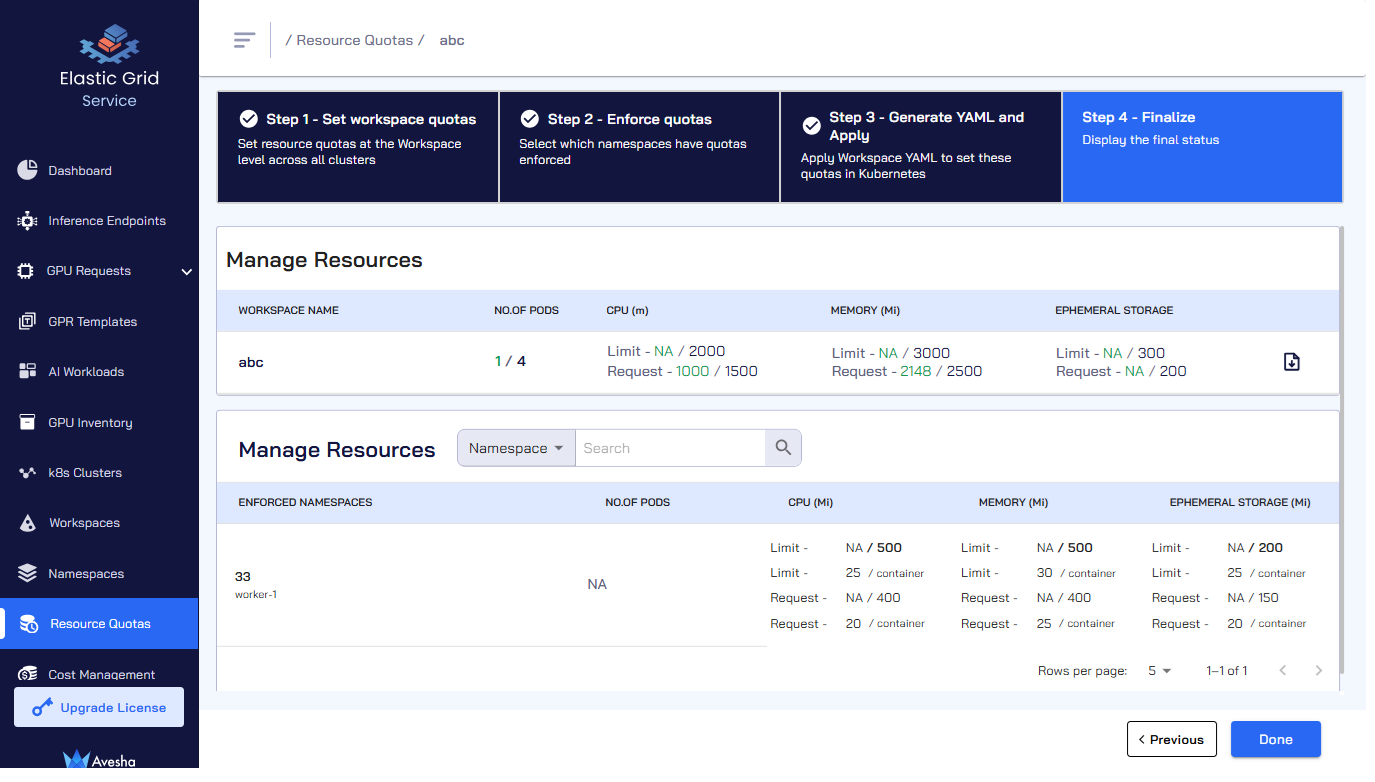This screenshot has height=782, width=1375.
Task: Open Inference Endpoints from its sidebar icon
Action: [x=27, y=221]
